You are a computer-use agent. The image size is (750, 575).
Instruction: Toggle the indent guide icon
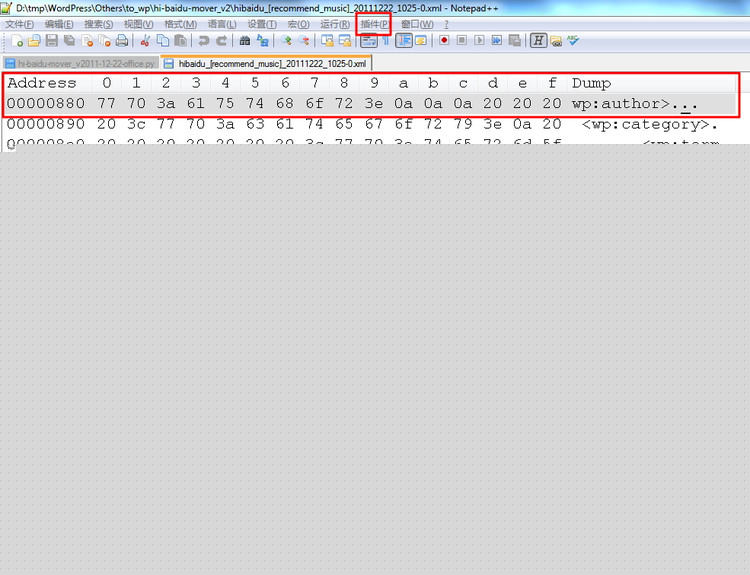(x=404, y=41)
